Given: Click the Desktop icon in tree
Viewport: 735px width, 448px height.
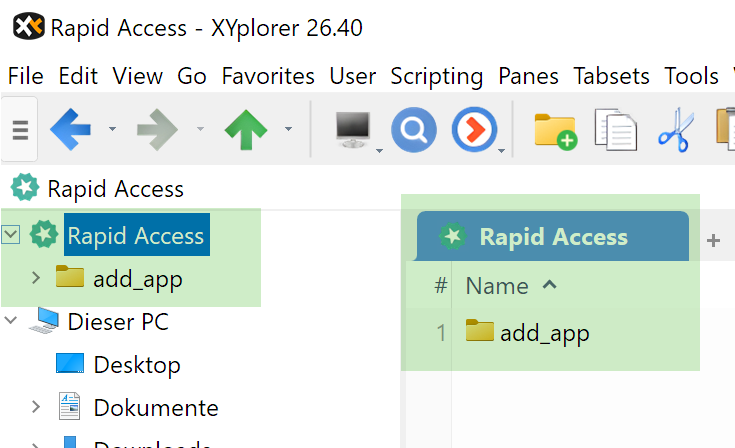Looking at the screenshot, I should pos(70,363).
